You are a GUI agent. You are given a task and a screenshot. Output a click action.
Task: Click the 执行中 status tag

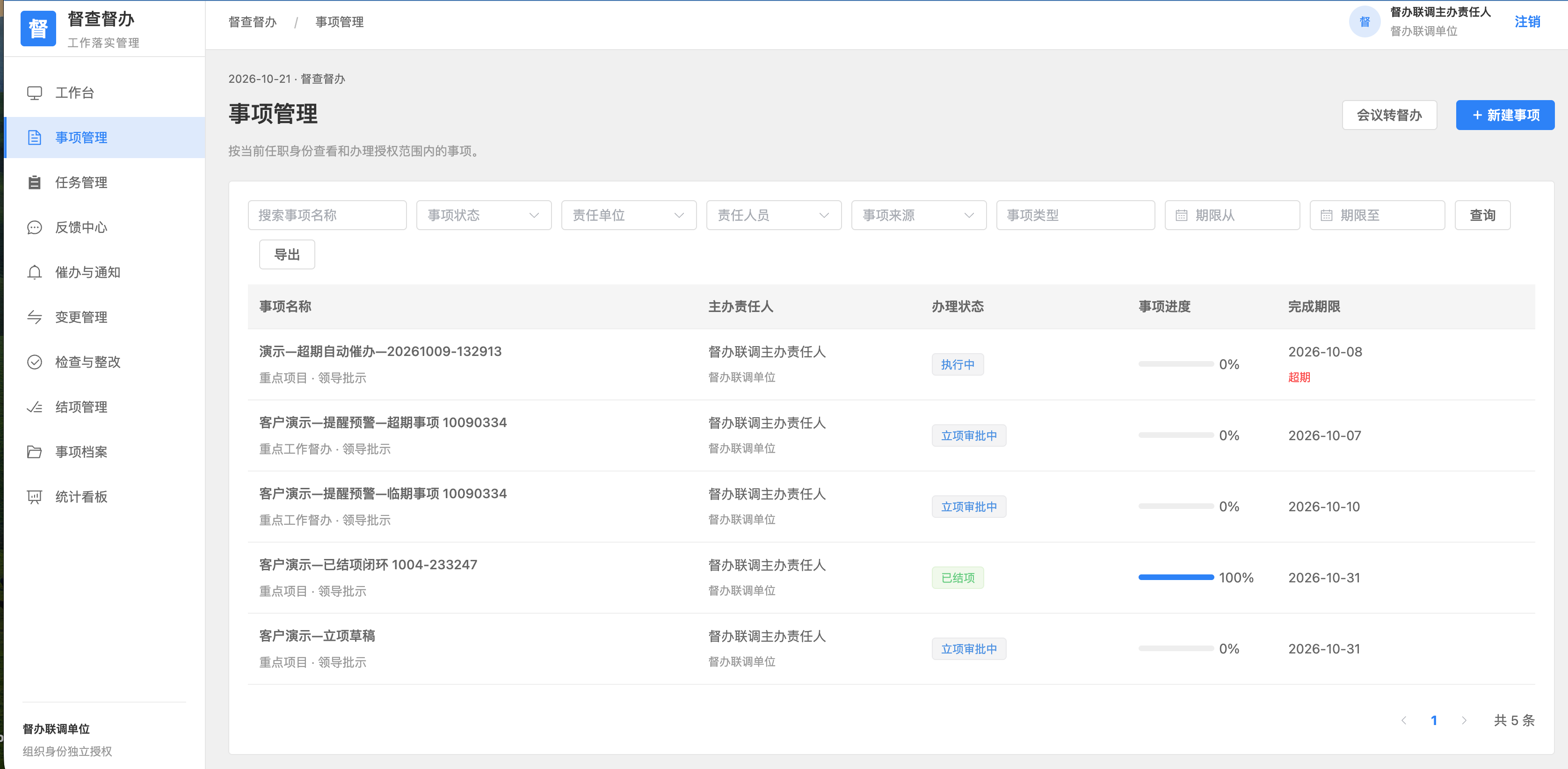tap(958, 365)
